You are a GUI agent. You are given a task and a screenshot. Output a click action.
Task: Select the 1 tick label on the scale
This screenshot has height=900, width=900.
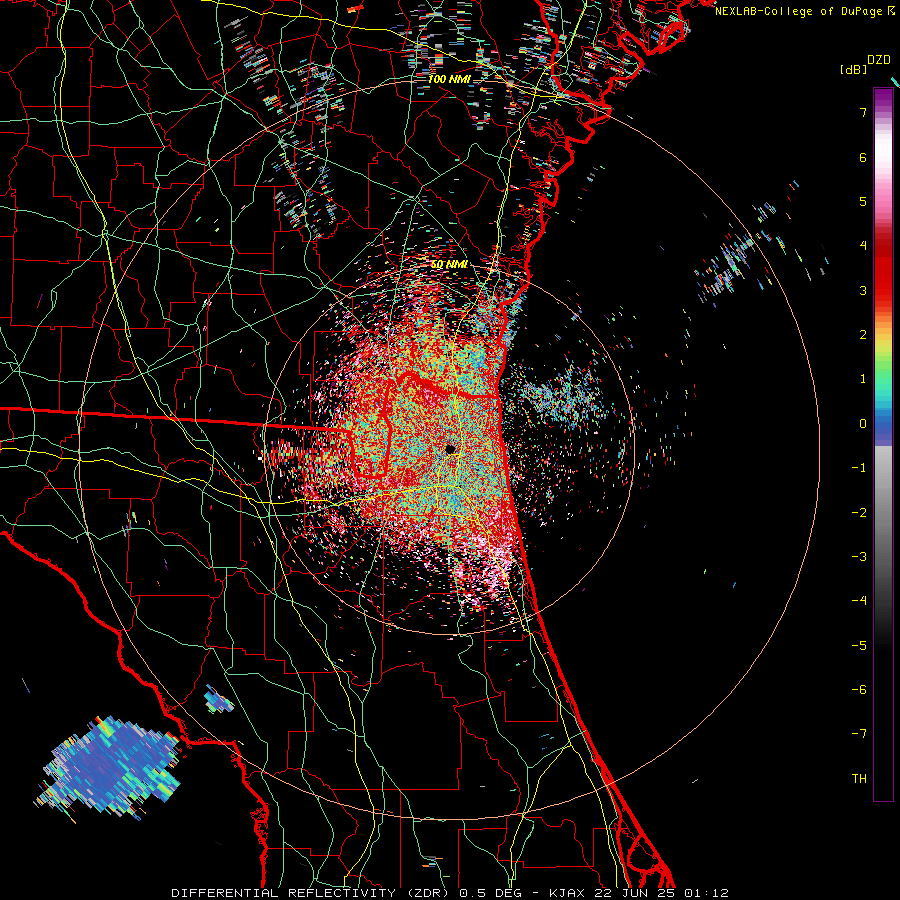coord(863,379)
